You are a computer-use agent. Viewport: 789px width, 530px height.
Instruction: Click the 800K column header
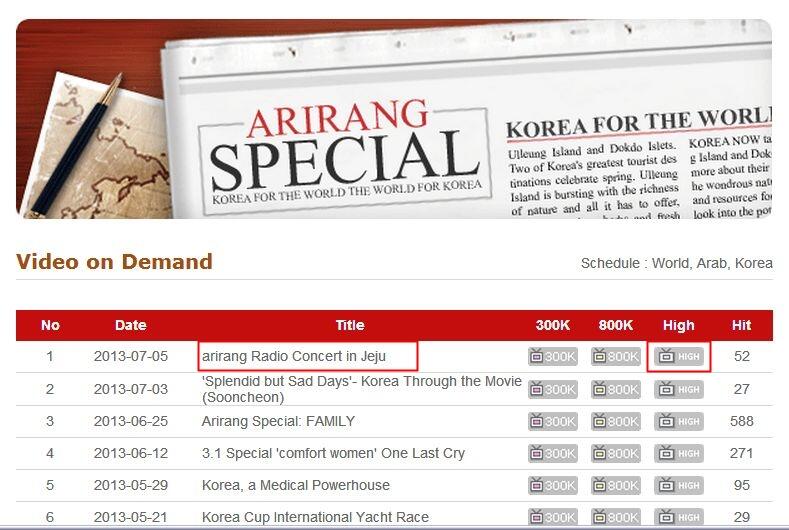click(x=615, y=325)
